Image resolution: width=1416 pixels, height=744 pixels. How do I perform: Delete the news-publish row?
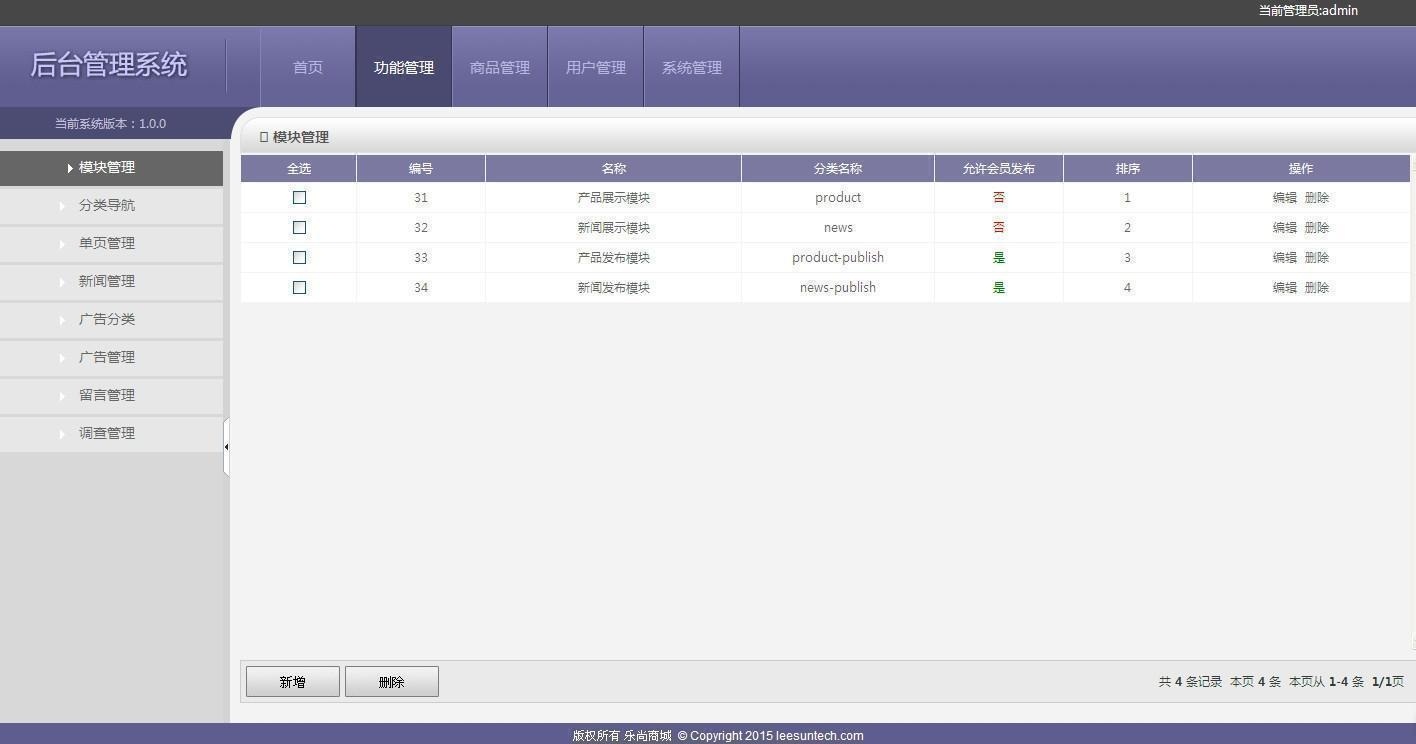1317,288
